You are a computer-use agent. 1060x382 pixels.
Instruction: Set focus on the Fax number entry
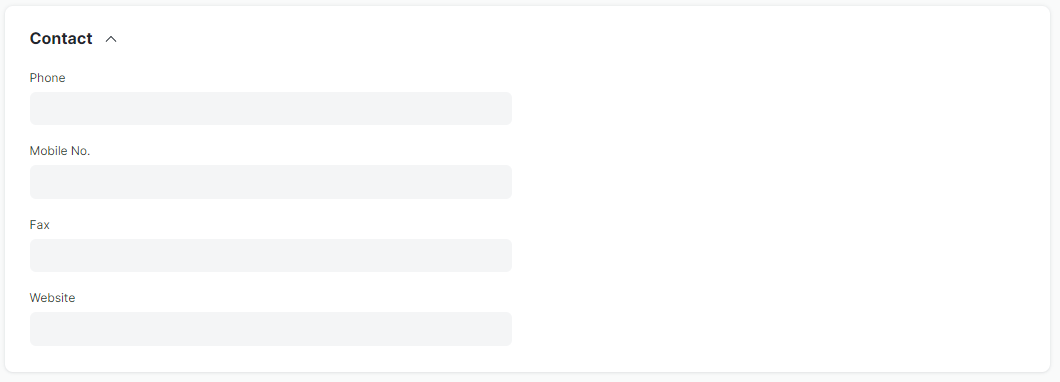[x=270, y=255]
